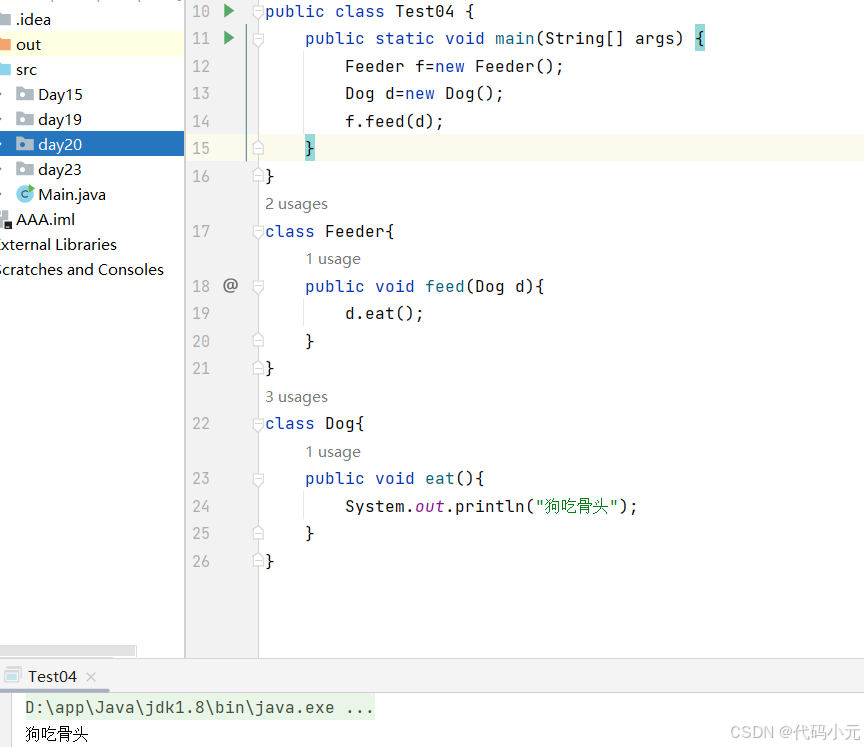Switch to the Test04 run tab
This screenshot has height=747, width=864.
tap(52, 676)
